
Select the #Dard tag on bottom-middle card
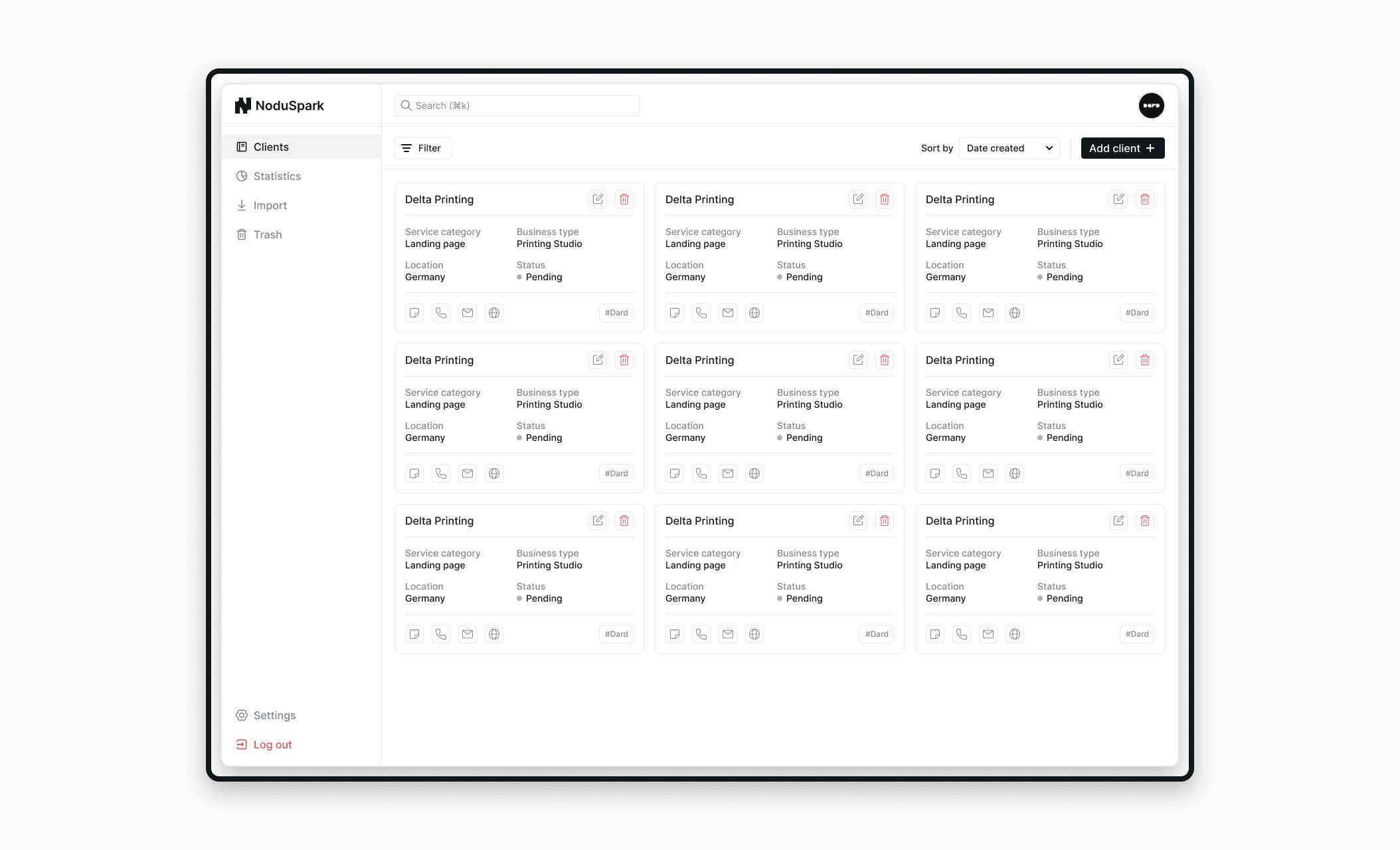click(x=877, y=634)
